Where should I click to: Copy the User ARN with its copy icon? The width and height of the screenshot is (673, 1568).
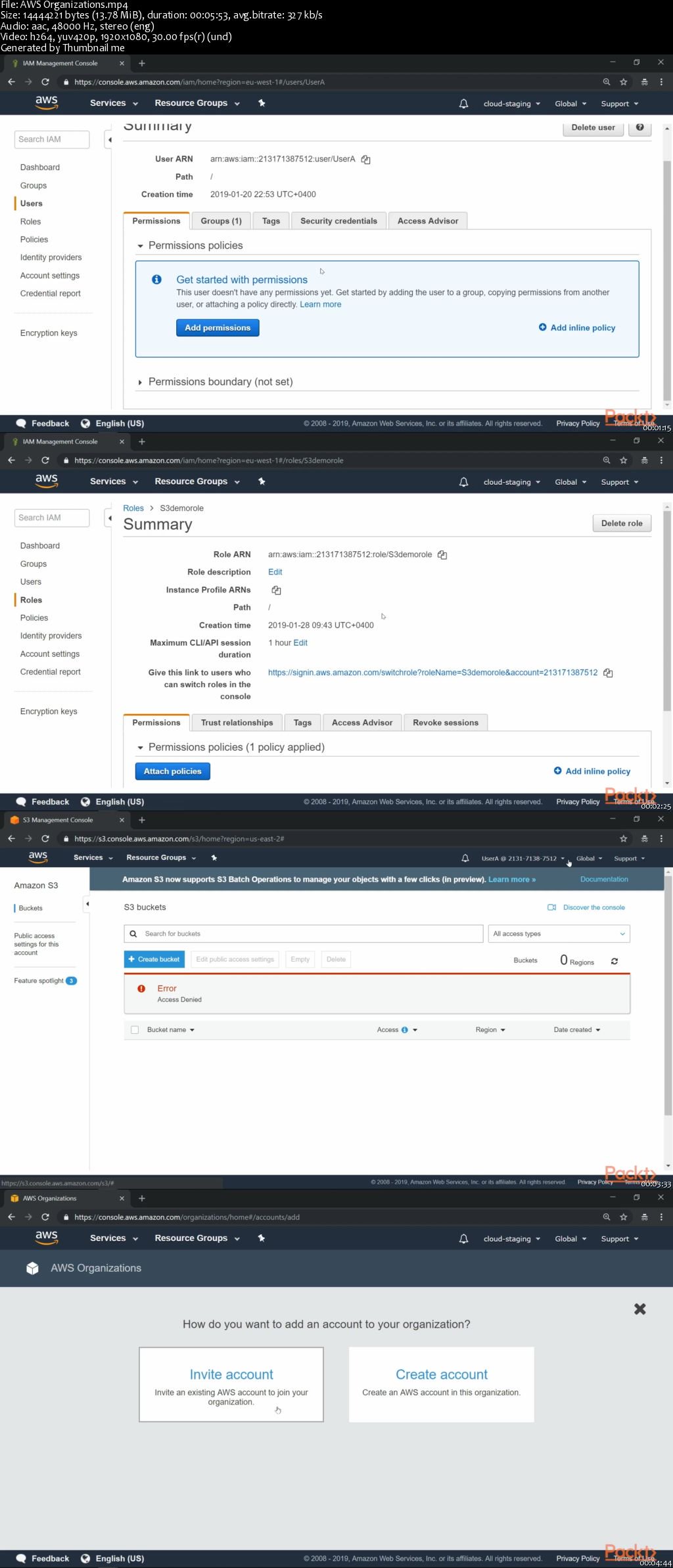click(366, 160)
